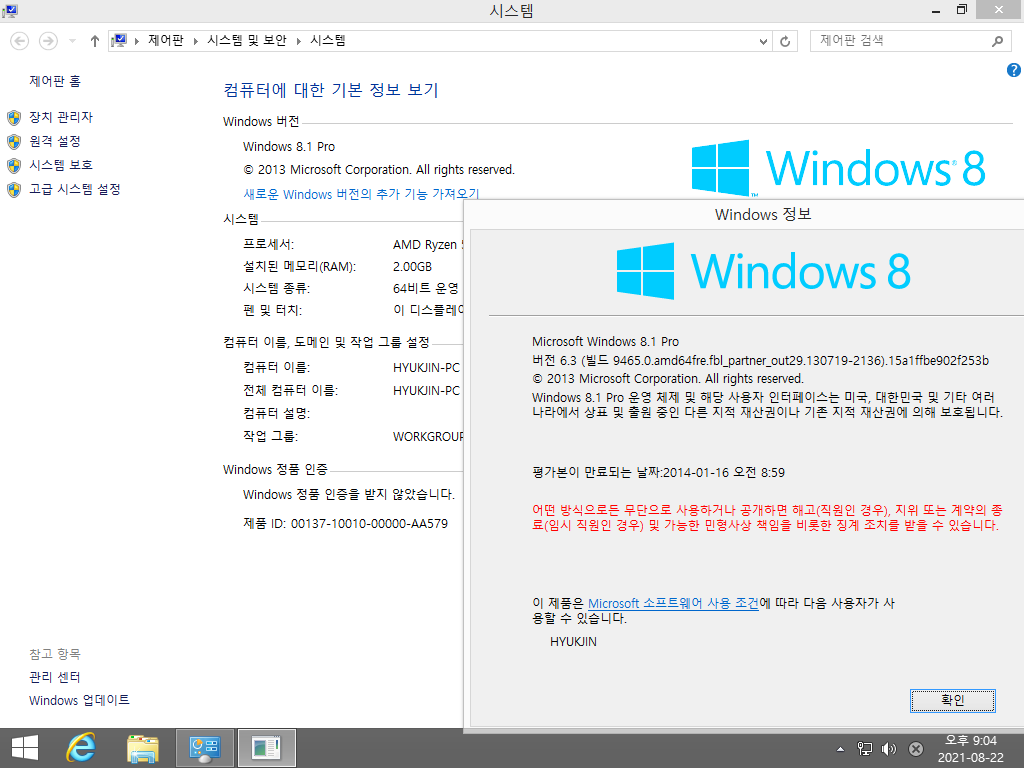Click the back navigation arrow
The width and height of the screenshot is (1024, 768).
[x=20, y=41]
